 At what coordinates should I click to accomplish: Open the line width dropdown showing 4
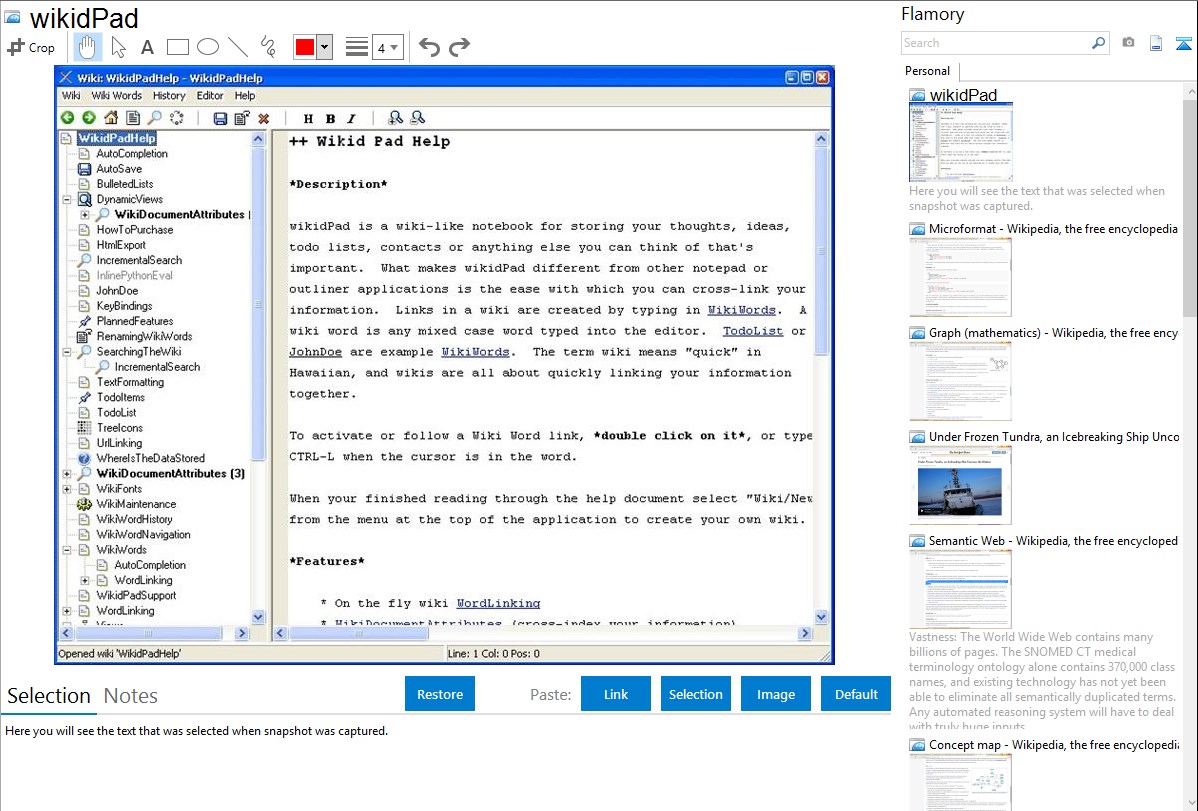[x=388, y=47]
